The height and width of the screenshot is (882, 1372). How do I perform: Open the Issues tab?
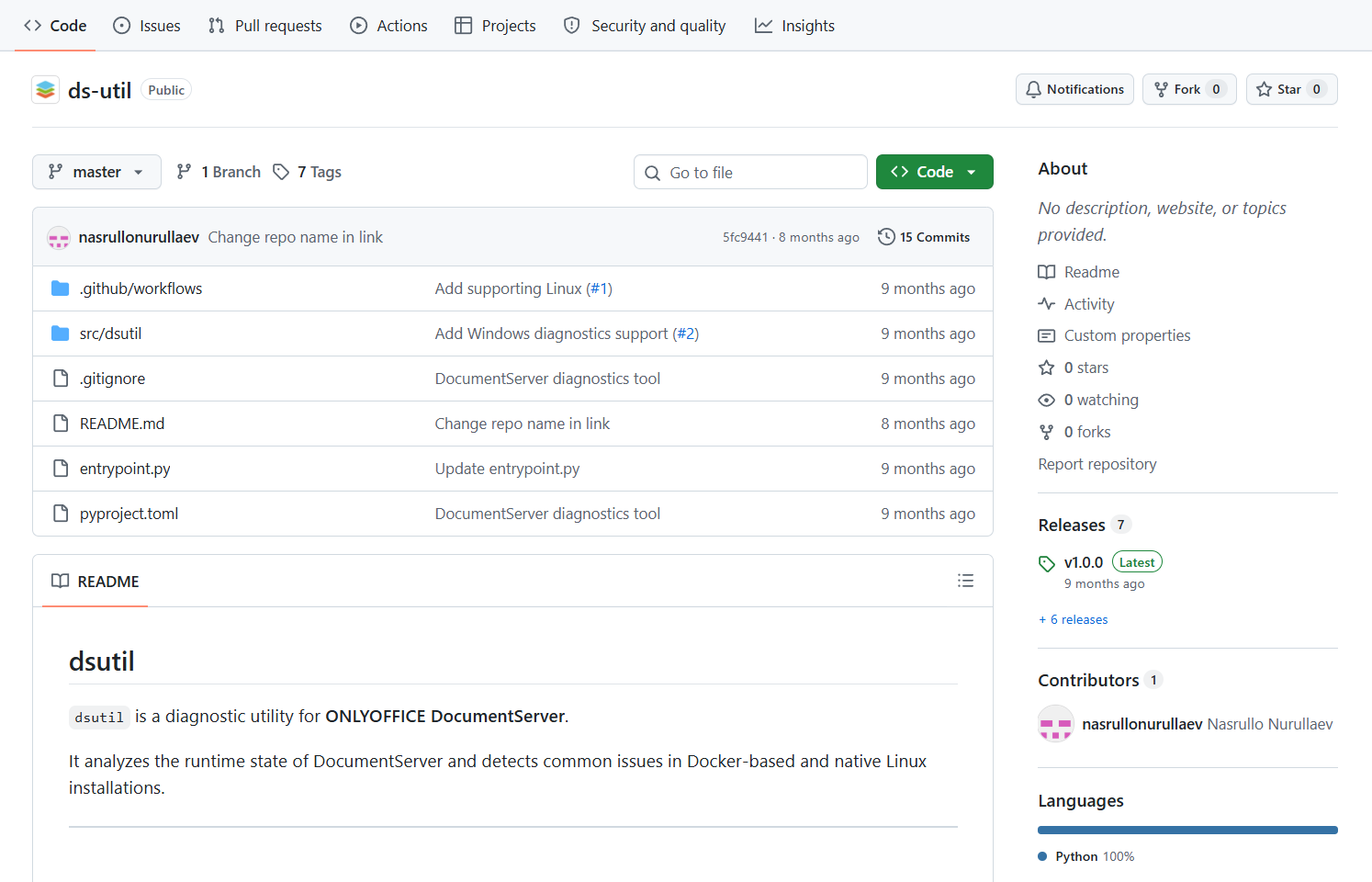[147, 26]
